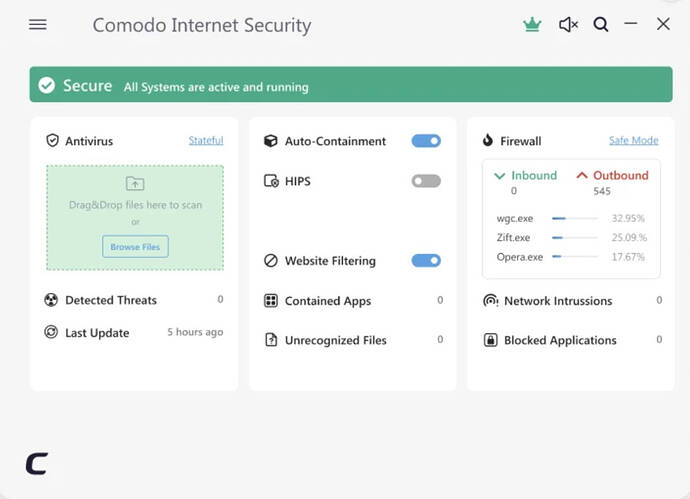Toggle the muted speaker silent mode icon
Image resolution: width=690 pixels, height=499 pixels.
[x=568, y=25]
